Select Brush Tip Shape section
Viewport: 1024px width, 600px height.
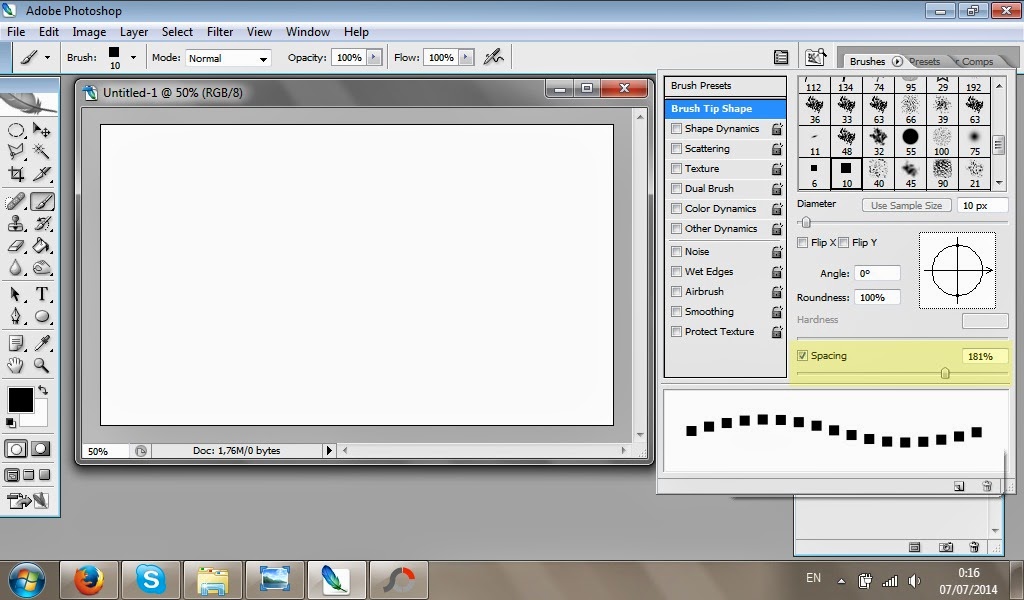[x=725, y=108]
